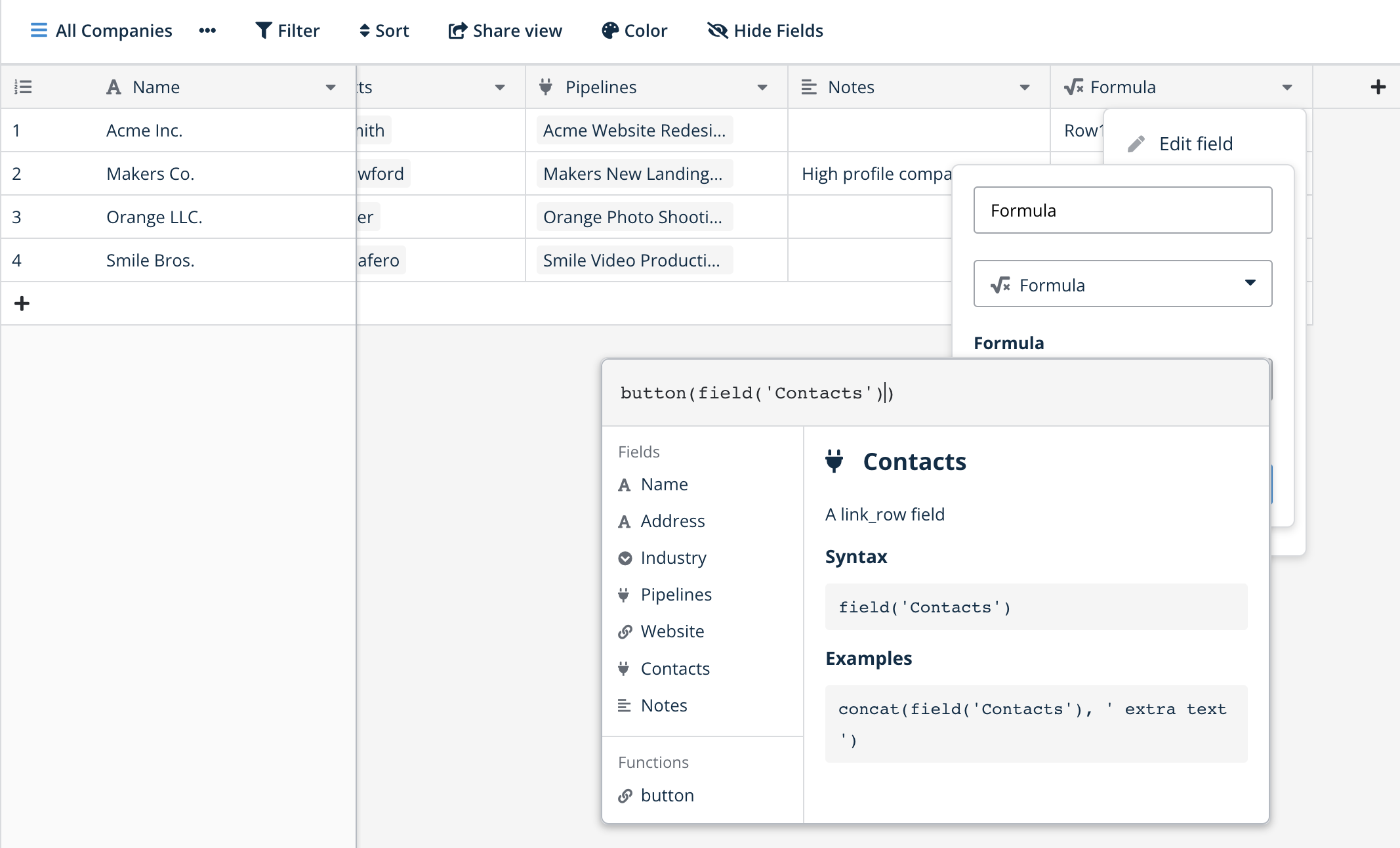Click the add field plus icon
The height and width of the screenshot is (848, 1400).
pyautogui.click(x=1378, y=87)
